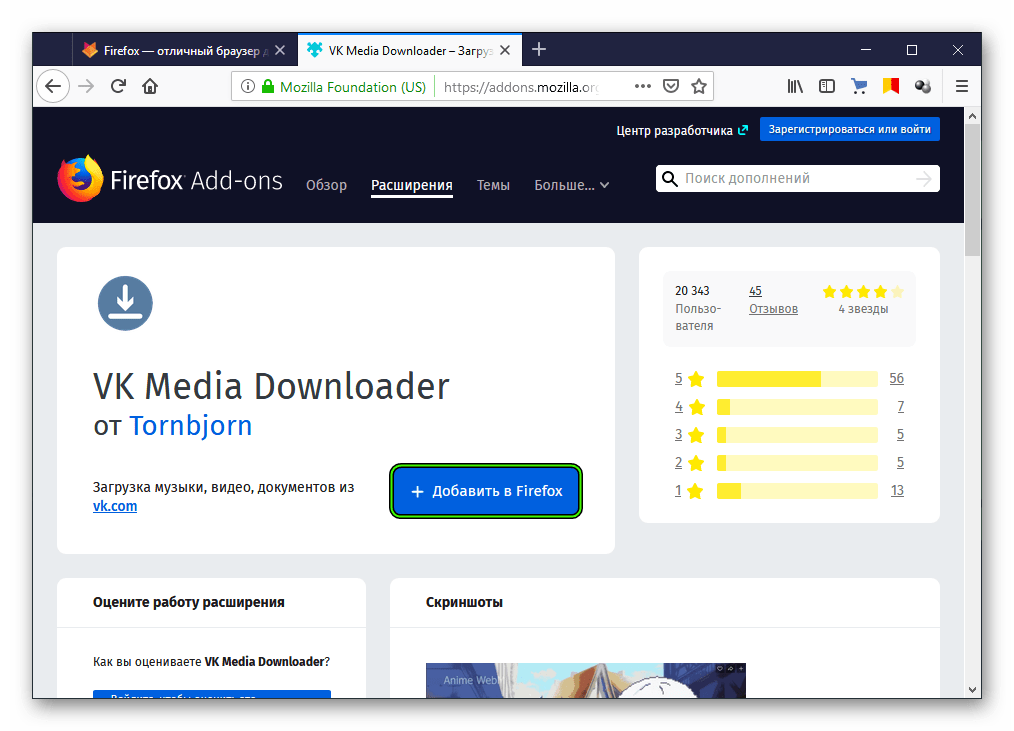Open the 56 five-star reviews count
Image resolution: width=1014 pixels, height=731 pixels.
896,378
